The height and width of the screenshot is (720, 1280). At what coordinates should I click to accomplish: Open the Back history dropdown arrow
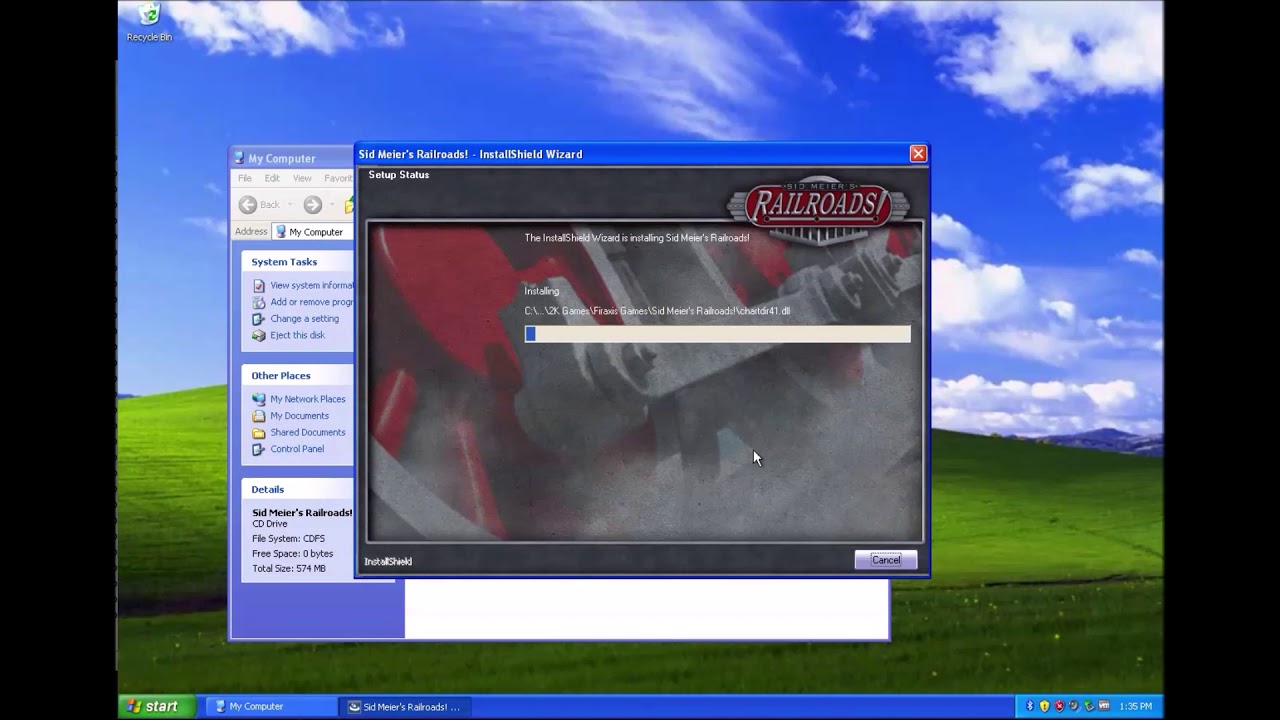290,205
